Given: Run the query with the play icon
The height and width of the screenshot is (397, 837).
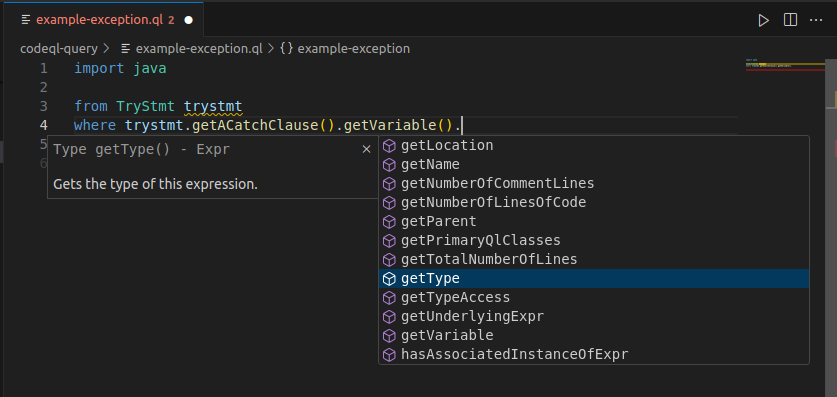Looking at the screenshot, I should (x=764, y=20).
